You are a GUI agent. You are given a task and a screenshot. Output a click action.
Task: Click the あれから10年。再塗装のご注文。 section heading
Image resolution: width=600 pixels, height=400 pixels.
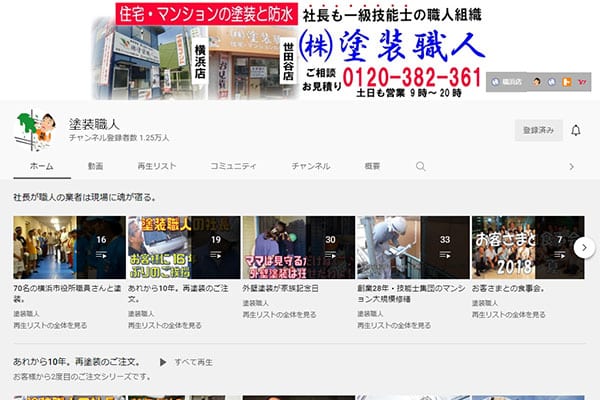(77, 362)
